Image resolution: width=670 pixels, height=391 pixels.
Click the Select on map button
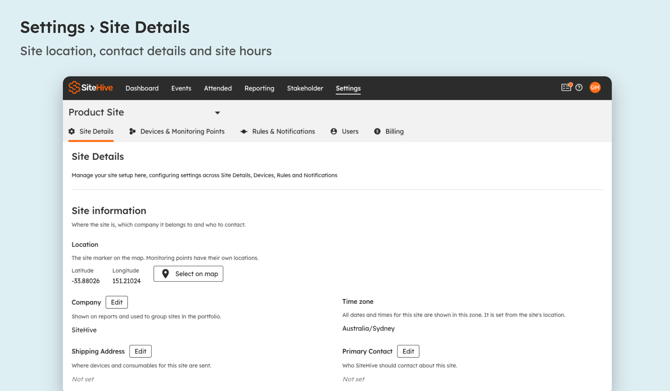pos(188,274)
